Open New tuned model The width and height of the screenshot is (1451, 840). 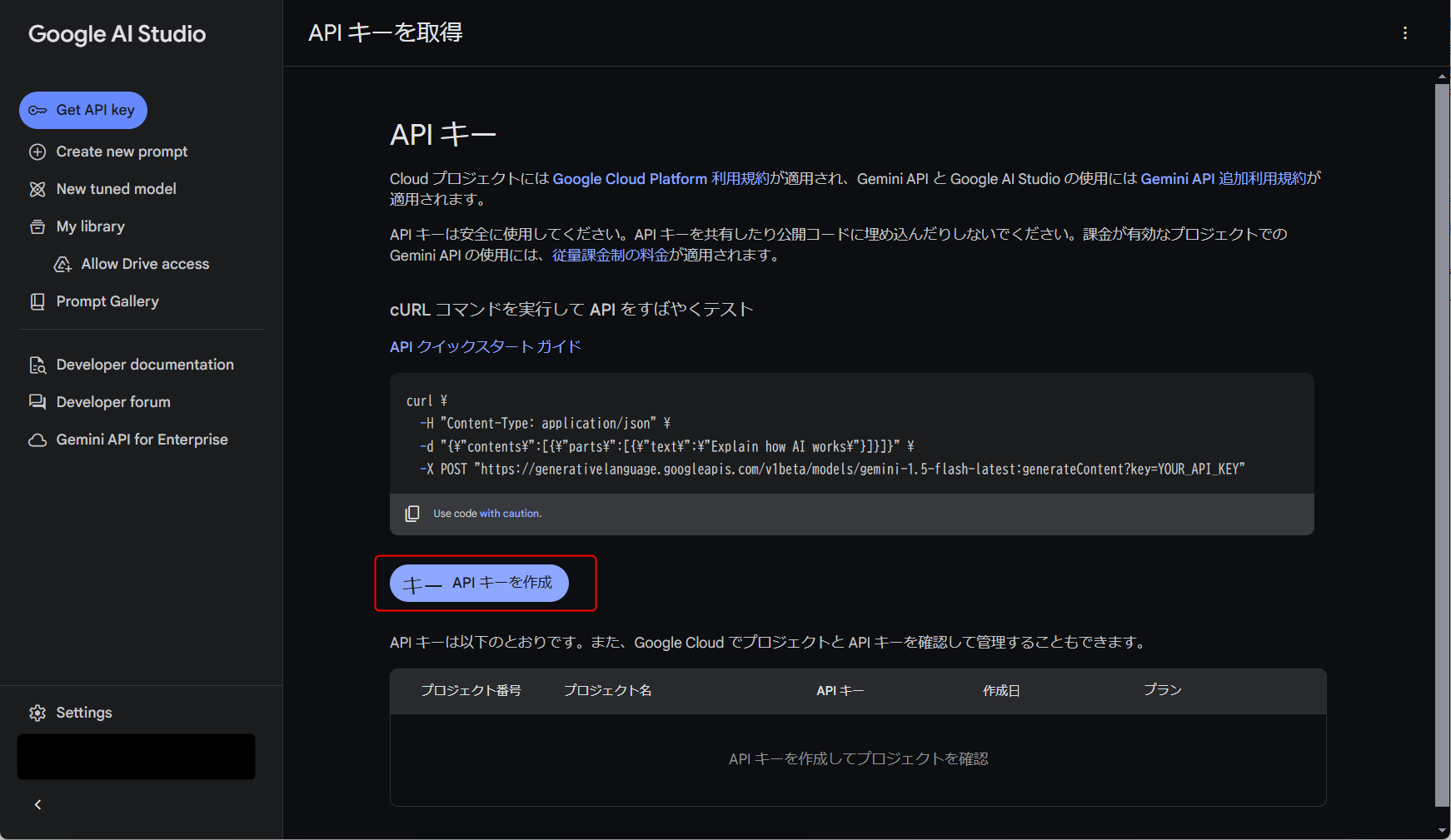pos(116,189)
